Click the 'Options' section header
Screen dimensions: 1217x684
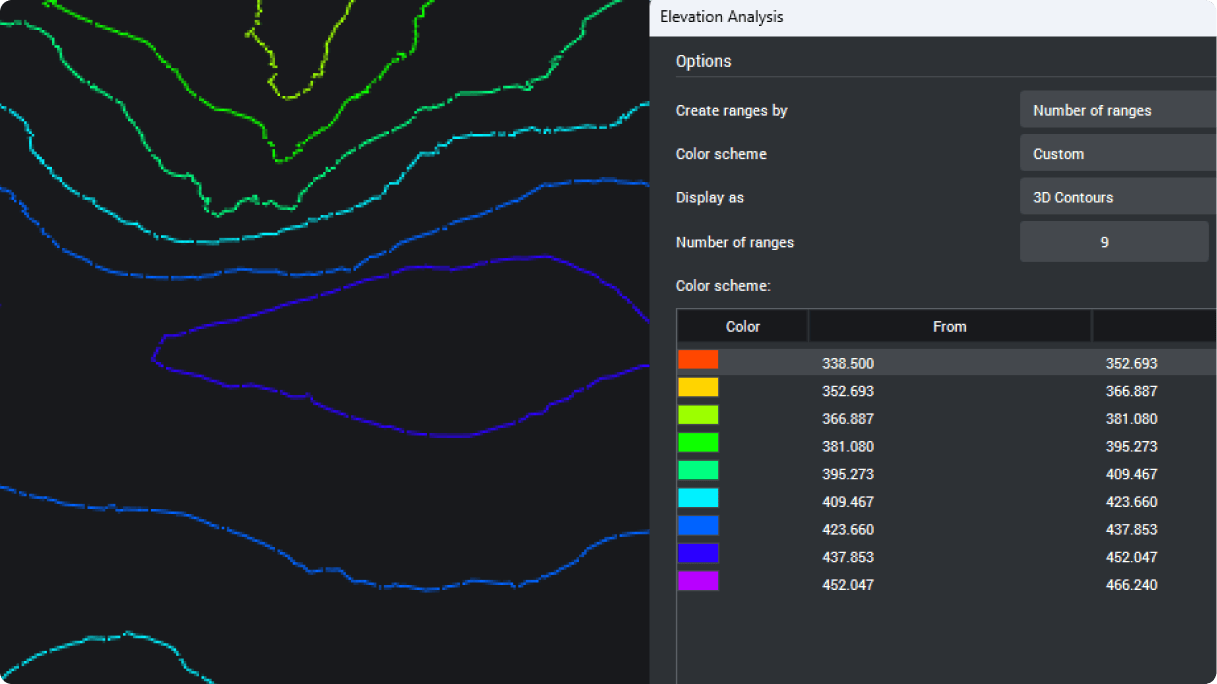coord(703,61)
